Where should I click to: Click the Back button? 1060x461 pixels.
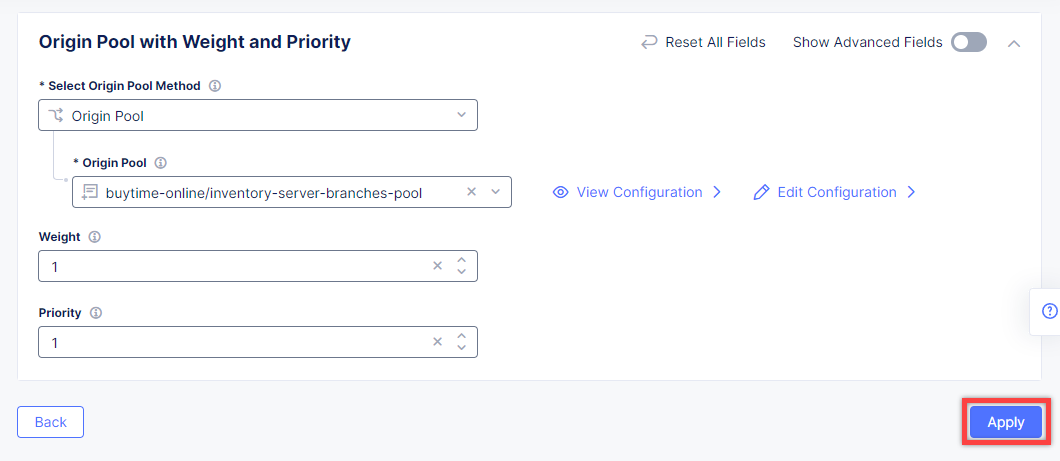click(51, 422)
